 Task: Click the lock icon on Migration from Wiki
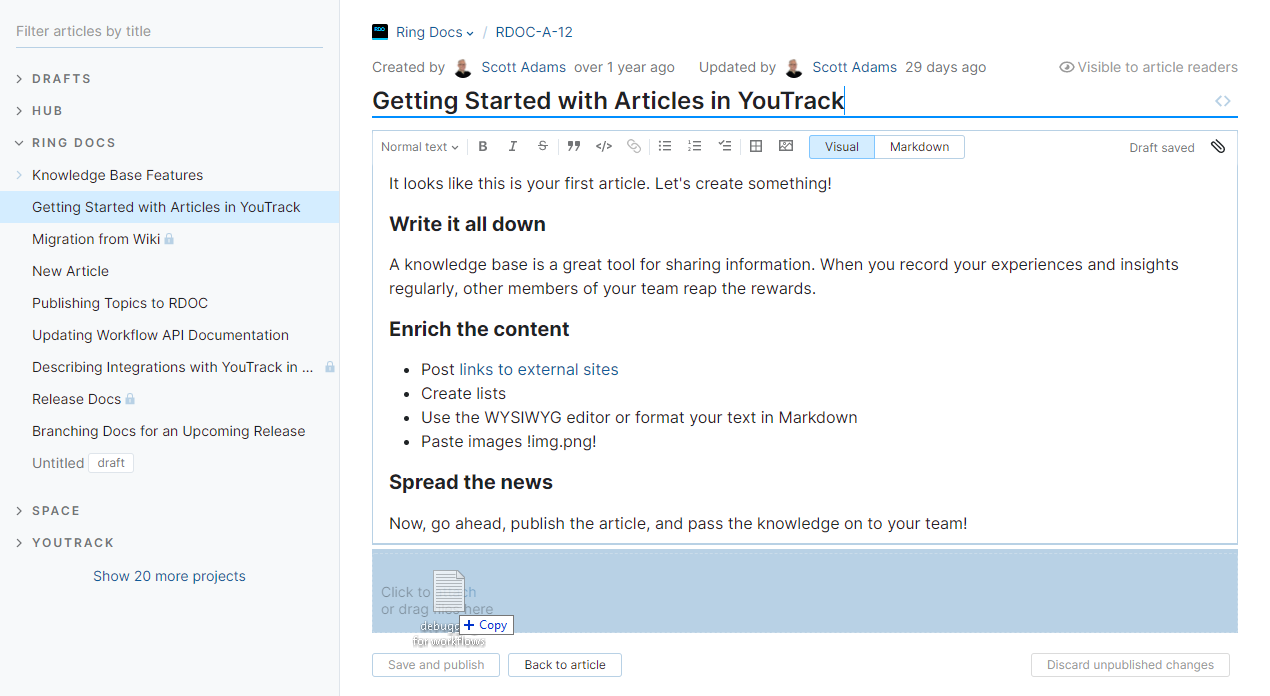coord(169,239)
